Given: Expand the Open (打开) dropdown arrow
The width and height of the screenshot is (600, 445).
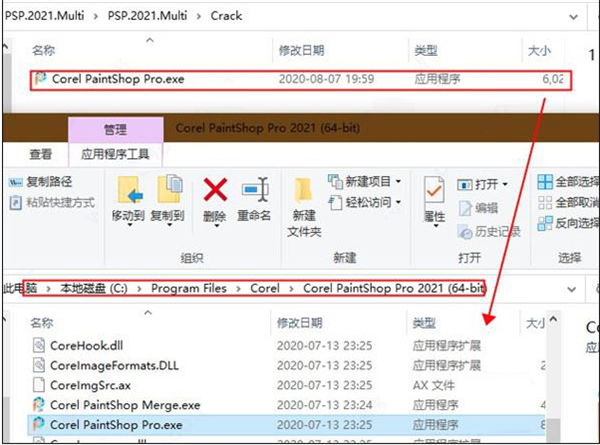Looking at the screenshot, I should click(506, 185).
